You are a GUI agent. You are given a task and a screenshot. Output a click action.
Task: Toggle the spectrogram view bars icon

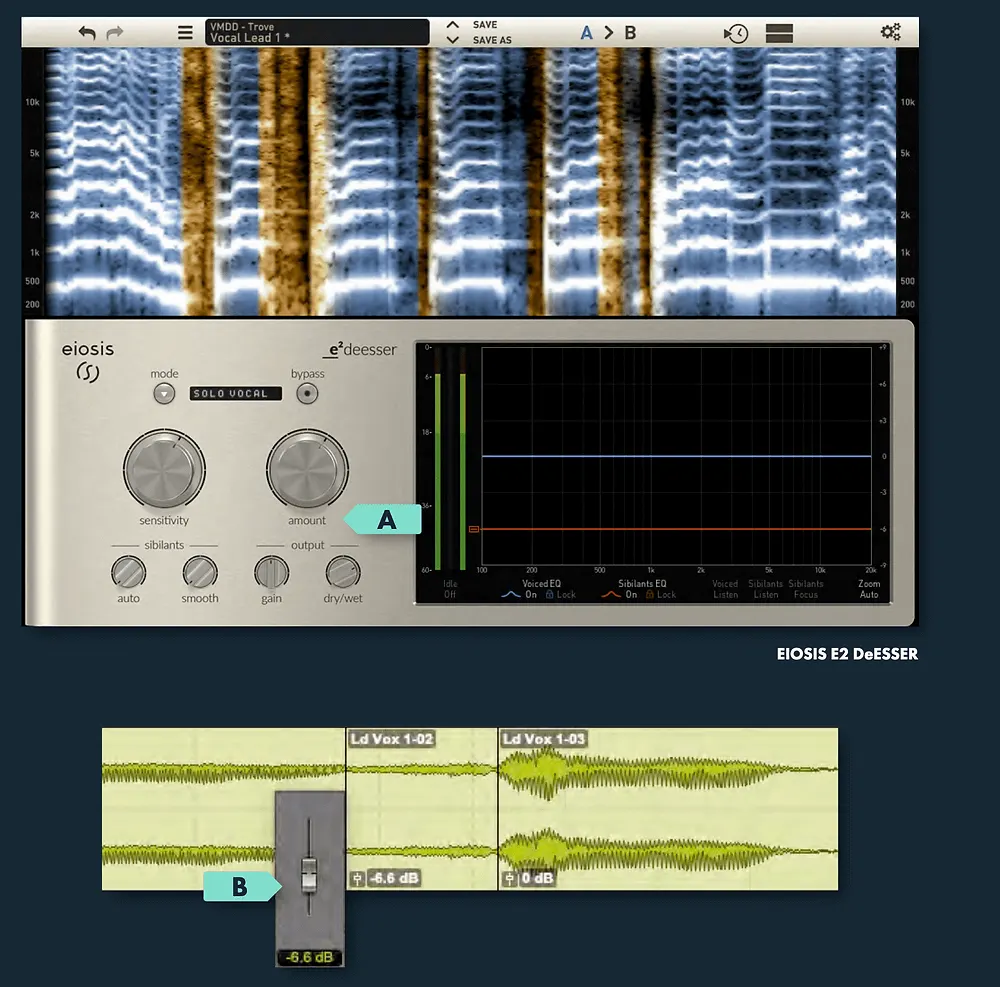[779, 33]
